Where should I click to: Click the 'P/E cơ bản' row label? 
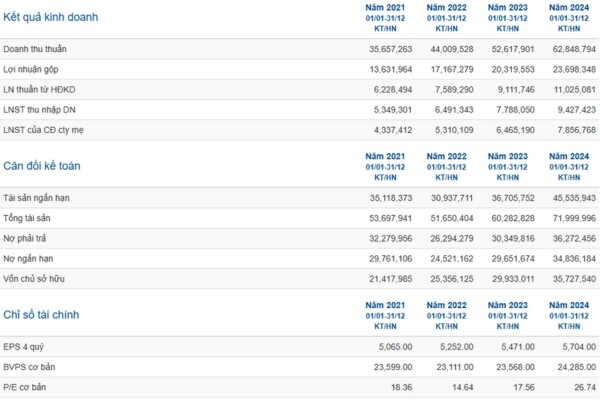pos(26,386)
